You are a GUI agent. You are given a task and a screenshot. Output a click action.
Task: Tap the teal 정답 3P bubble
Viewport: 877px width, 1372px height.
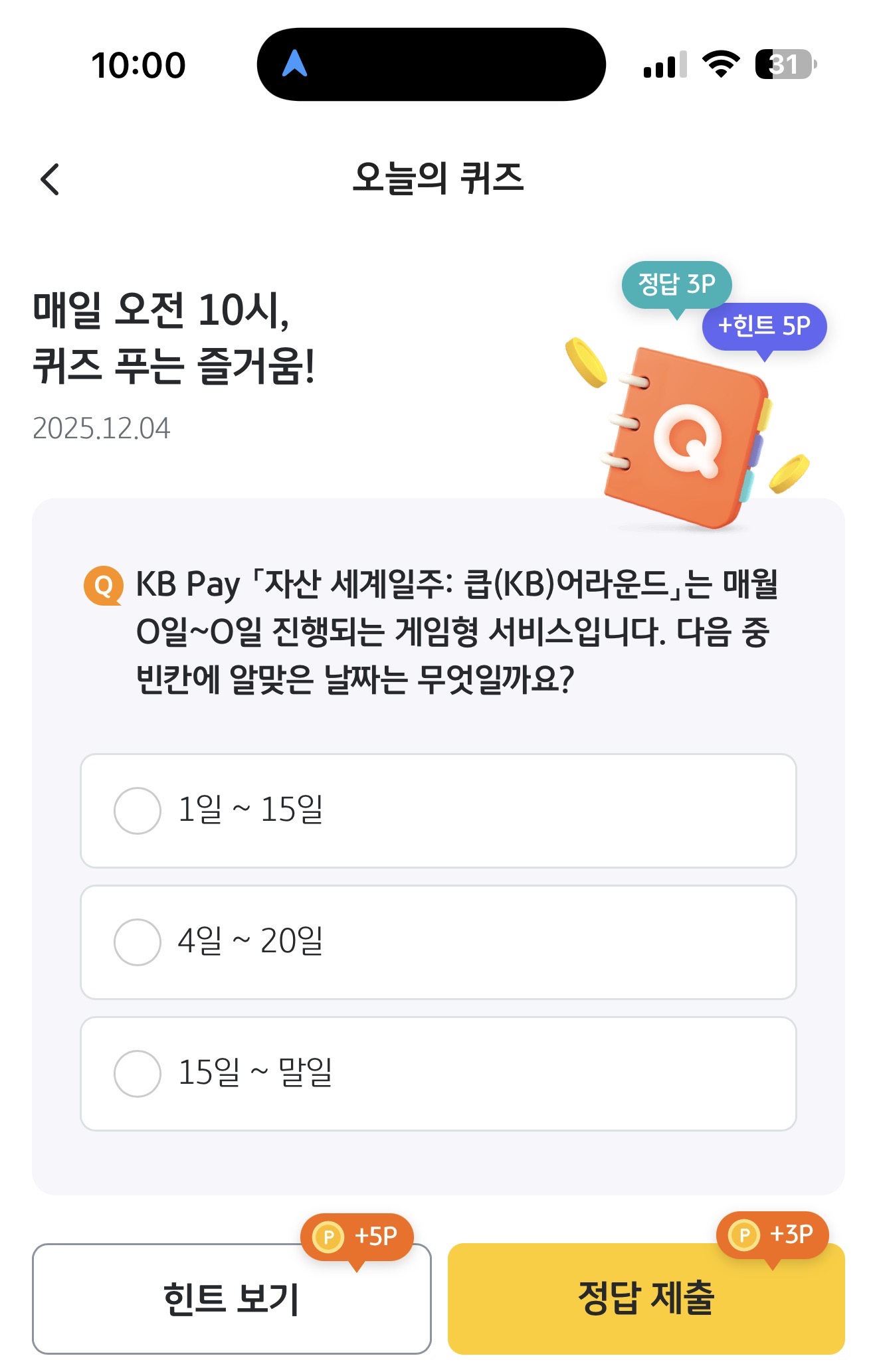tap(676, 286)
